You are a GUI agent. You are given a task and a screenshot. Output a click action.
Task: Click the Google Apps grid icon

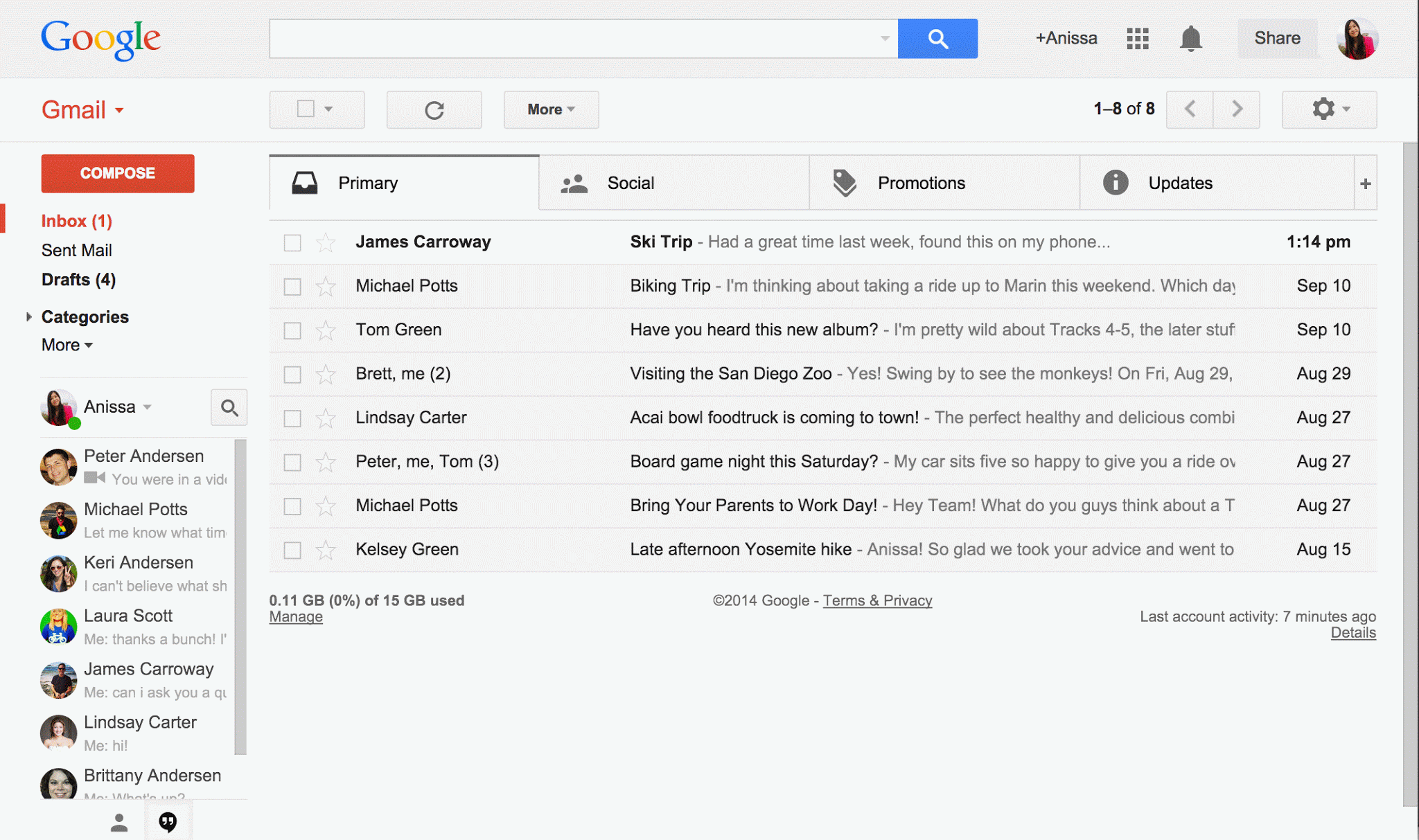pos(1137,37)
